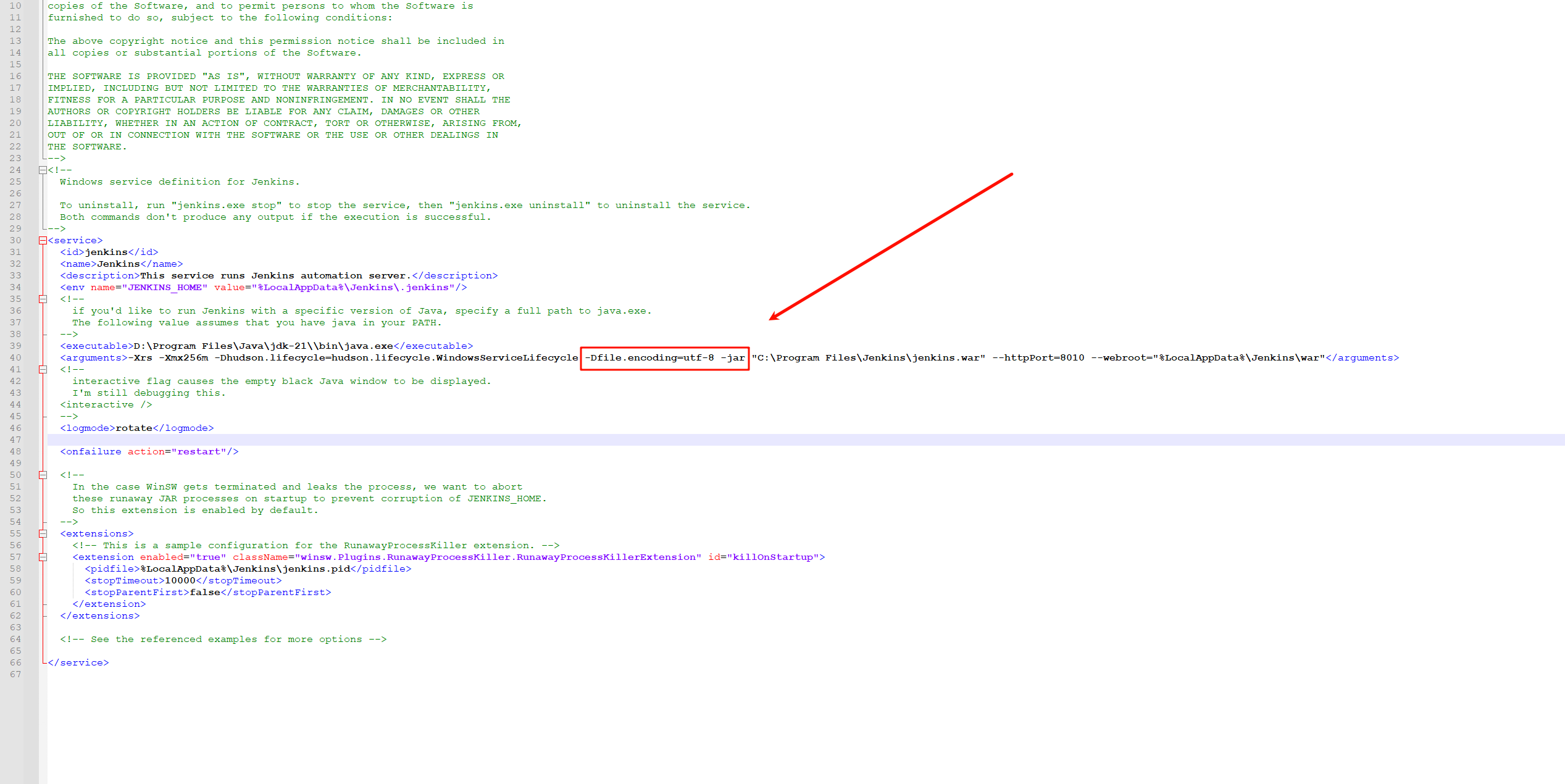
Task: Click 'THE SOFTWARE IS PROVIDED' license line
Action: tap(276, 77)
